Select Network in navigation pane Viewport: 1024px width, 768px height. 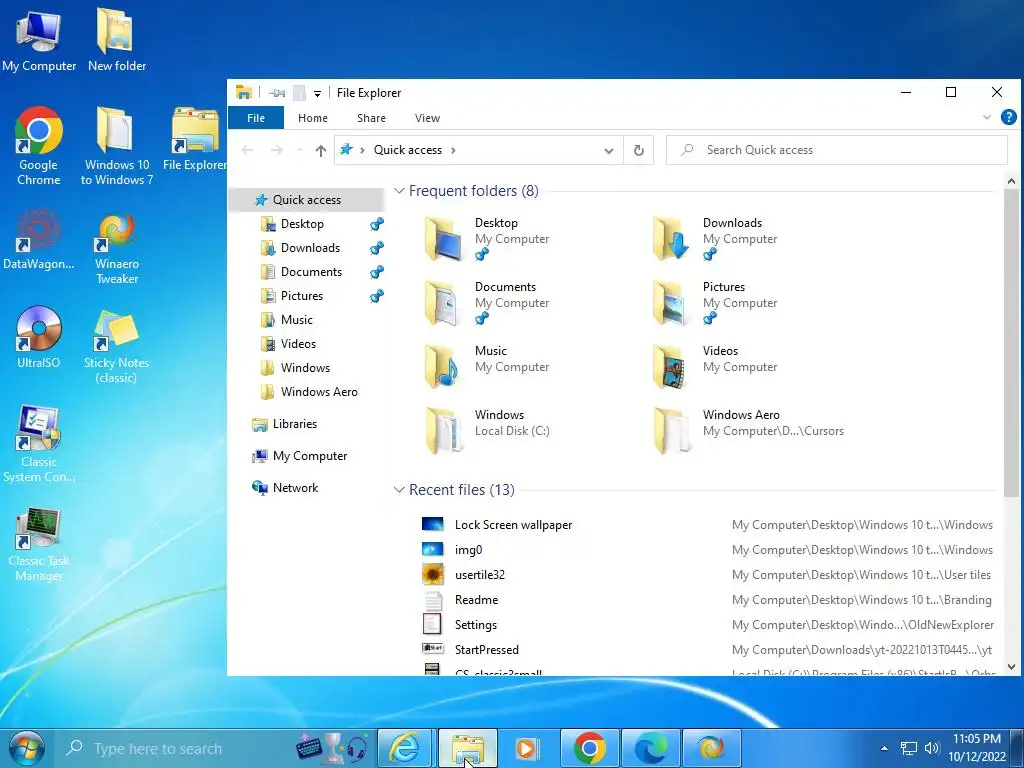(295, 488)
